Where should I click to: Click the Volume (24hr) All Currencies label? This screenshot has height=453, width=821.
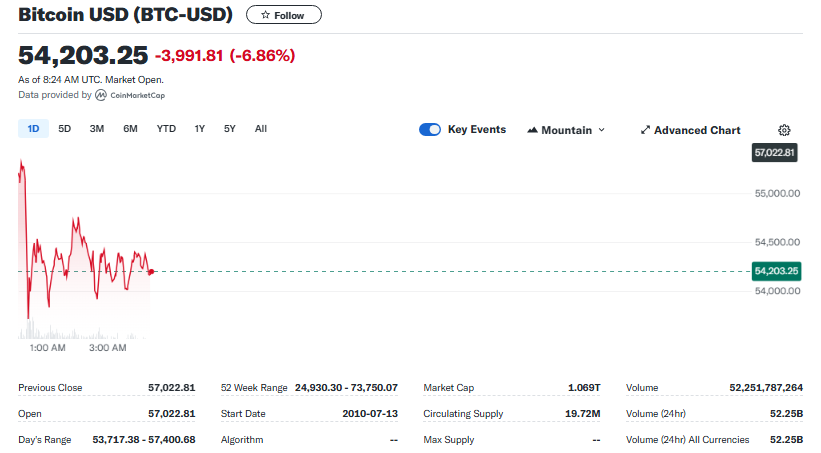687,439
